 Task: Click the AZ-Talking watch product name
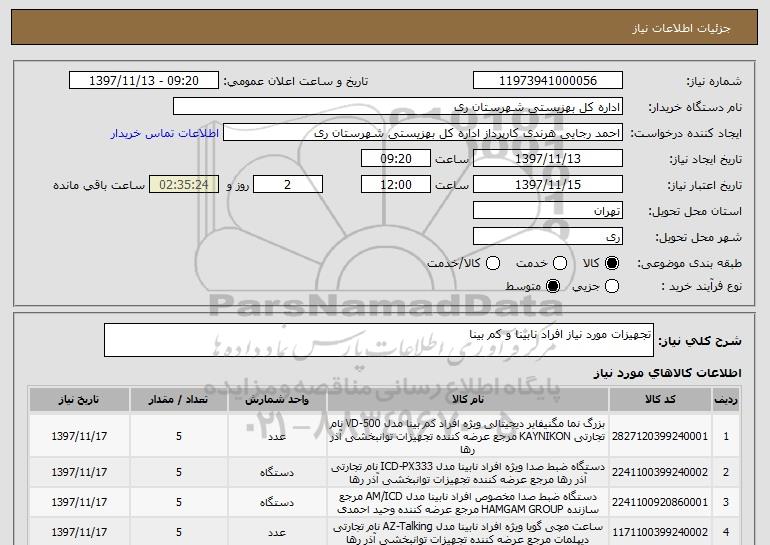click(x=468, y=533)
